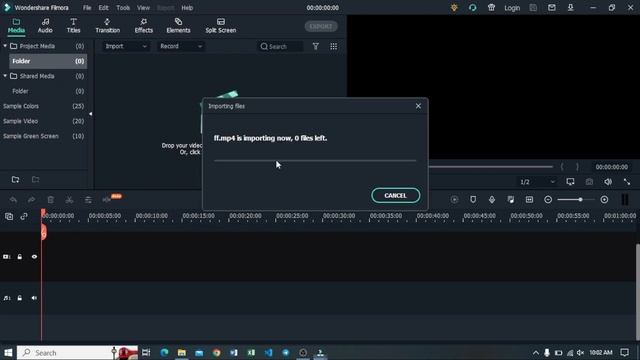
Task: Open the preview quality 1/2 dropdown
Action: pyautogui.click(x=537, y=182)
